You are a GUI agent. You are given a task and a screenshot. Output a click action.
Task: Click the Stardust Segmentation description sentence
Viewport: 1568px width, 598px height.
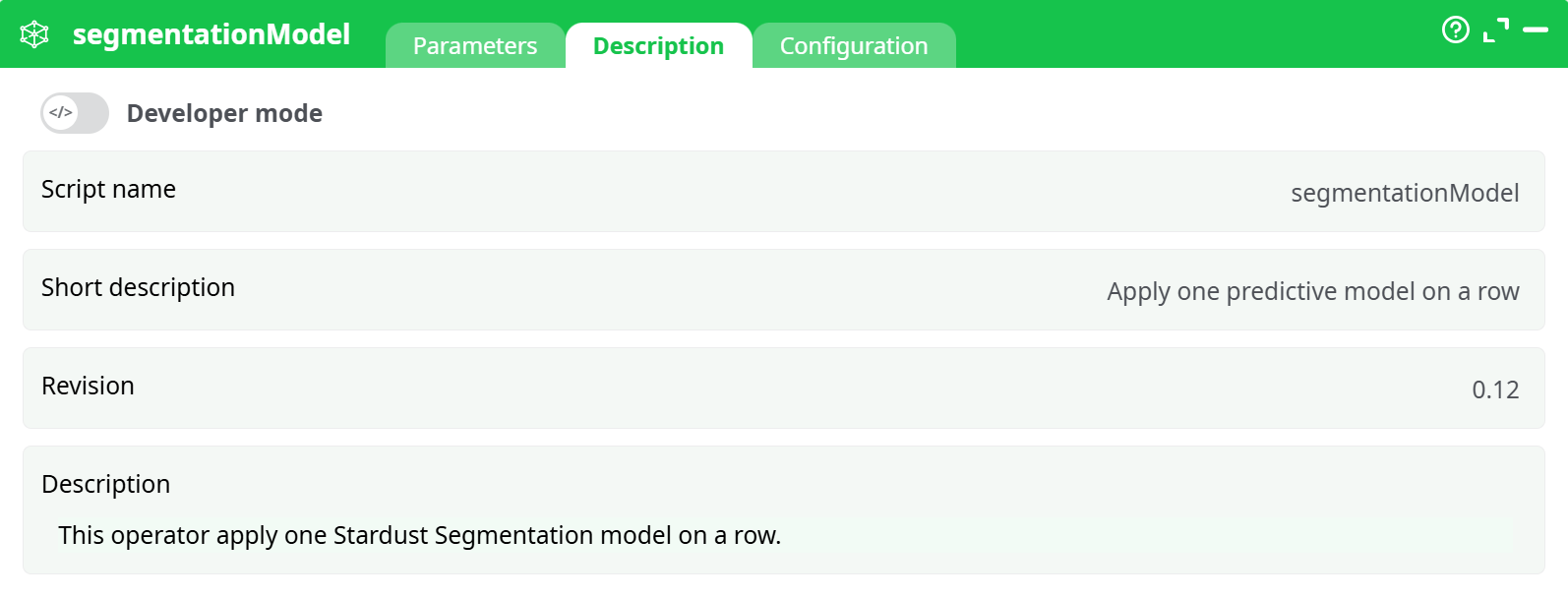419,536
